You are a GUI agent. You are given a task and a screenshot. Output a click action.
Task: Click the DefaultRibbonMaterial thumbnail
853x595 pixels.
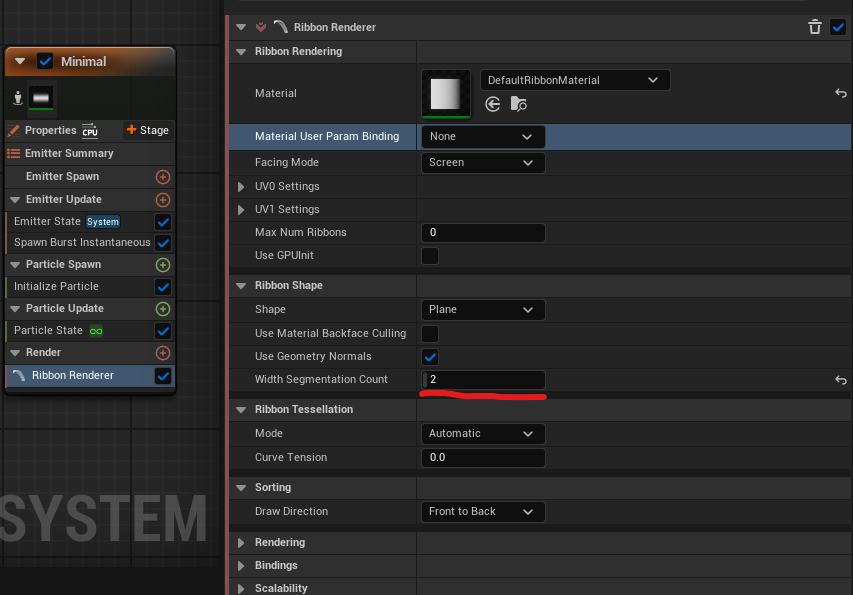[x=446, y=93]
